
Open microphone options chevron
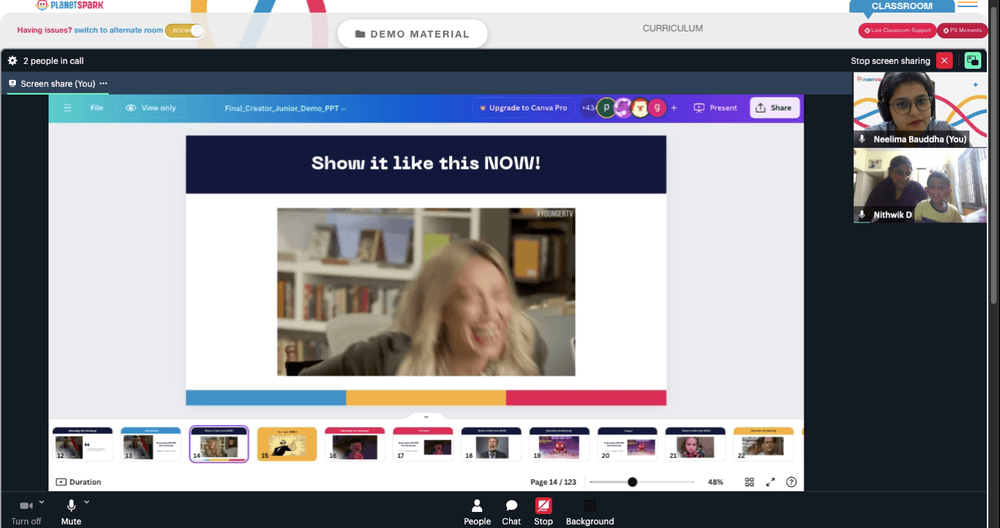(x=87, y=502)
